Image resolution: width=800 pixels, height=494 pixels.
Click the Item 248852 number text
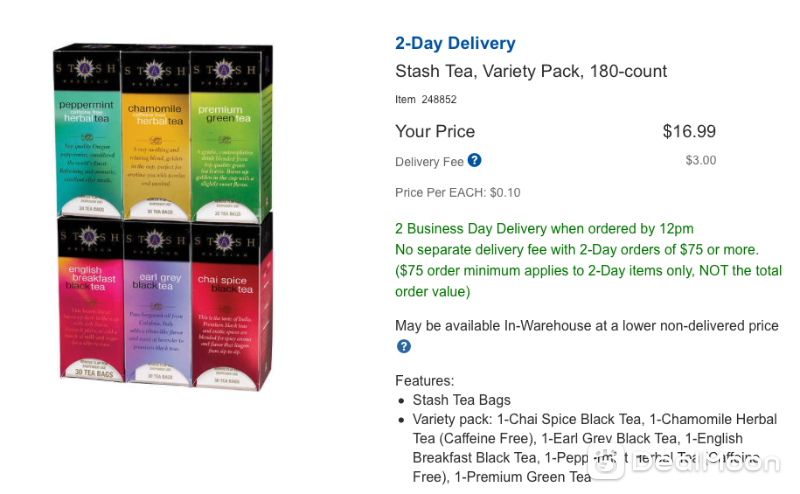426,100
